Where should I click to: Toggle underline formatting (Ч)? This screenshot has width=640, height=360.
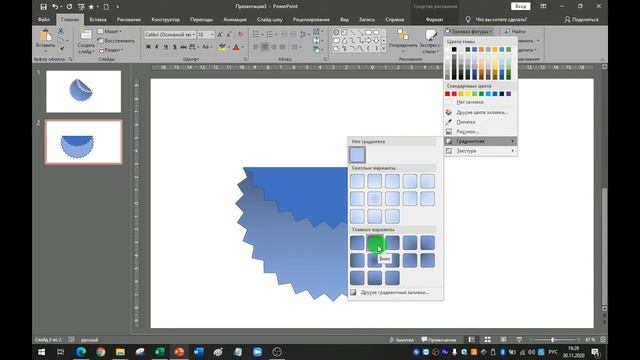click(x=166, y=47)
